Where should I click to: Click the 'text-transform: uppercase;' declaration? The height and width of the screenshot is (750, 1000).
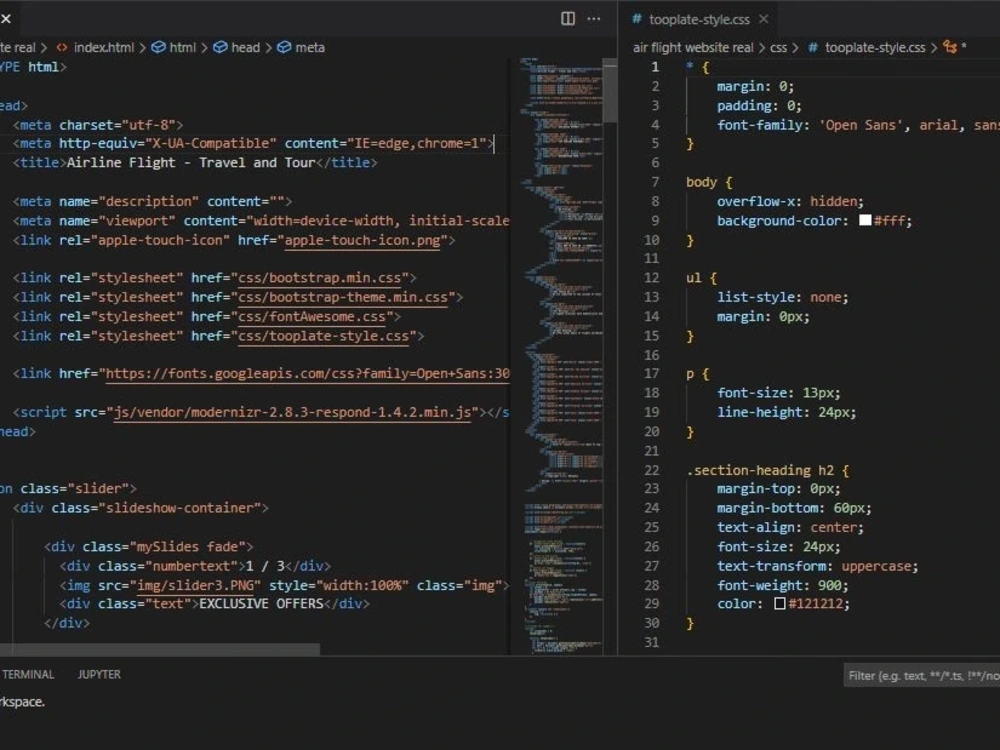pos(818,566)
